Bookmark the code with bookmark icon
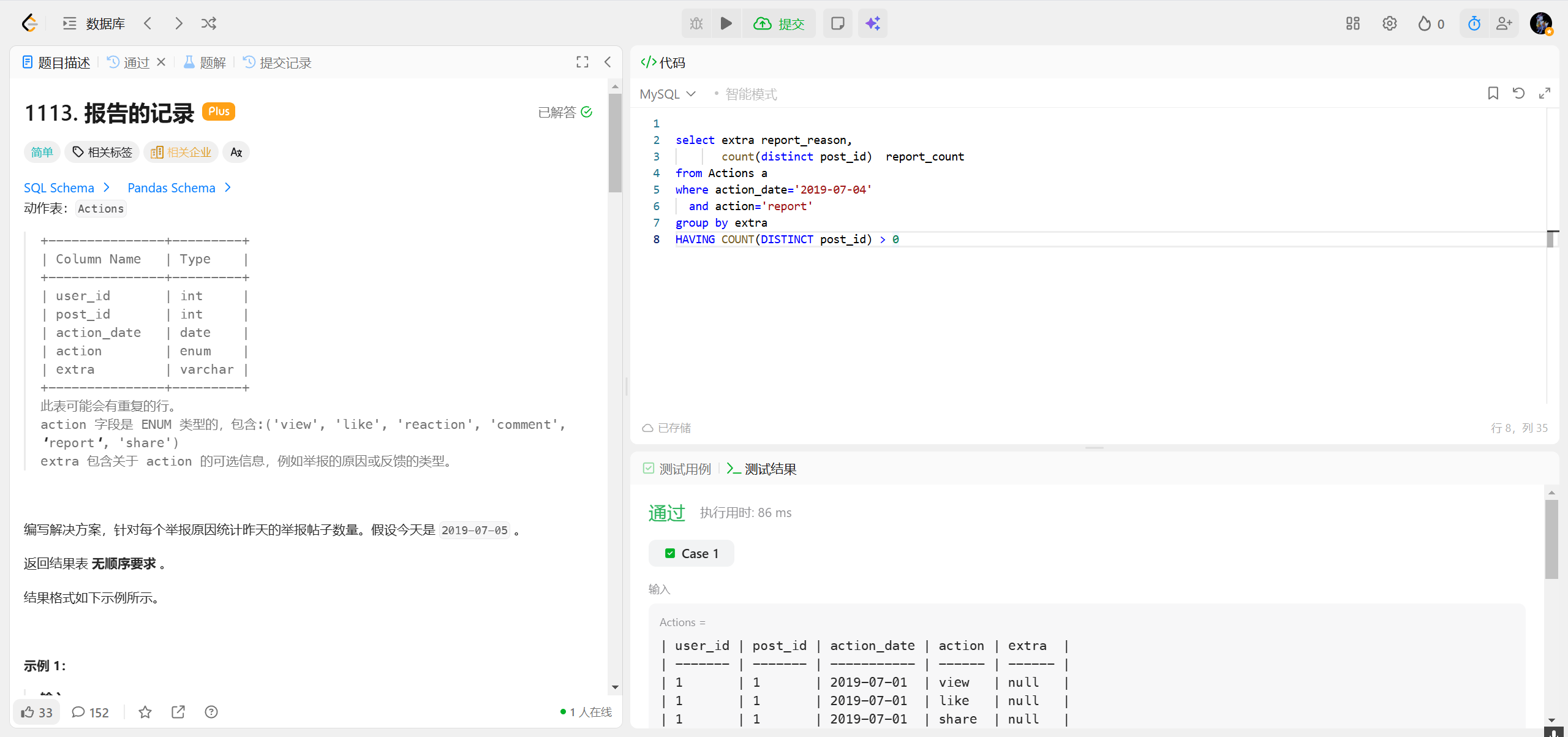The height and width of the screenshot is (737, 1568). 1493,93
